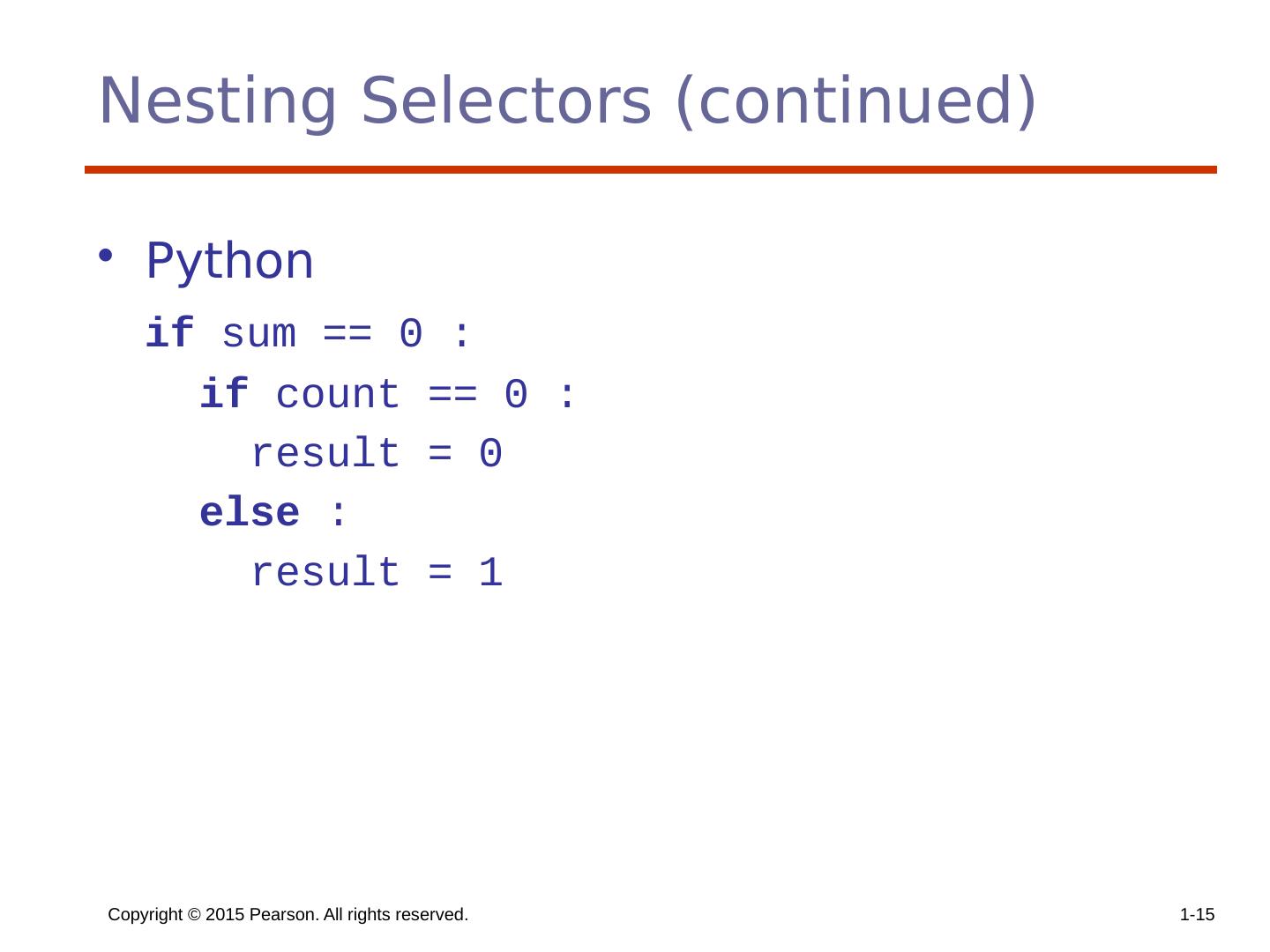Click the bold "if" before count
This screenshot has width=1270, height=952.
click(x=224, y=394)
